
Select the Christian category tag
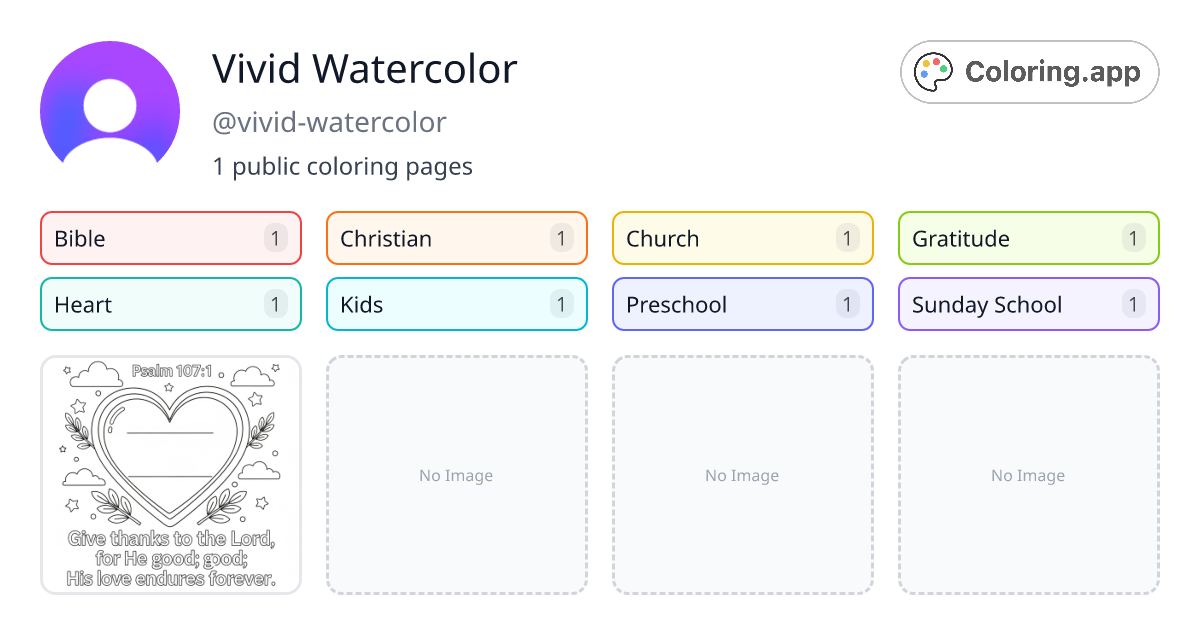click(x=457, y=238)
